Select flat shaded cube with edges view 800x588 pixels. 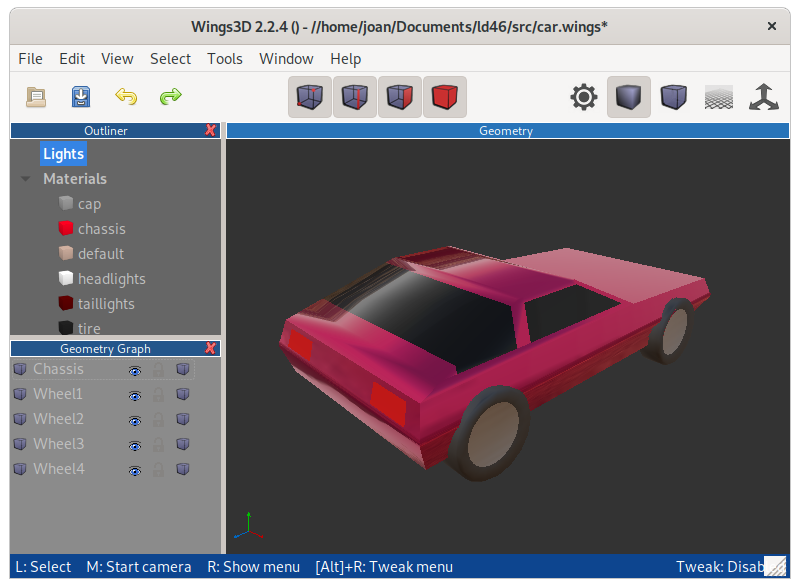click(x=673, y=97)
